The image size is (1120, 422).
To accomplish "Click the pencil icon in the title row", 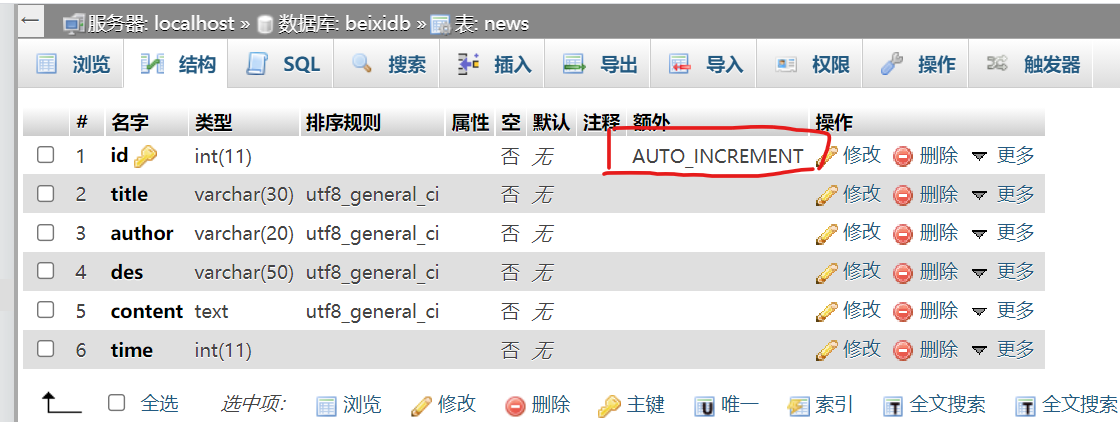I will click(x=826, y=194).
